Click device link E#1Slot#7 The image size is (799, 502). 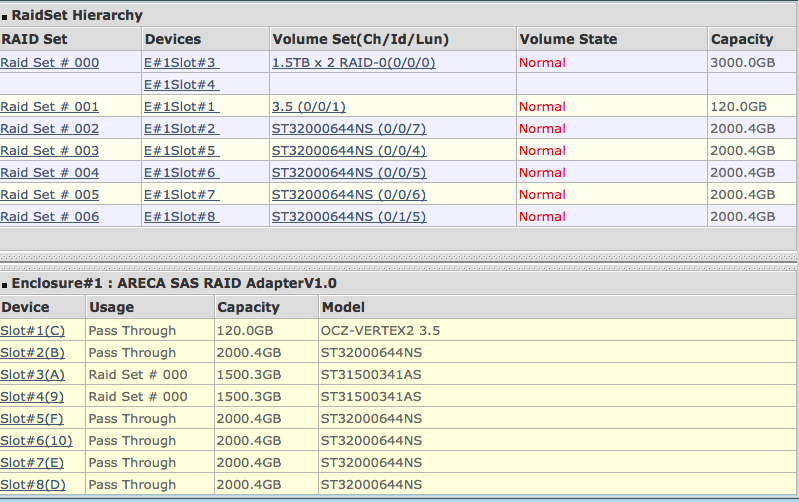click(181, 194)
